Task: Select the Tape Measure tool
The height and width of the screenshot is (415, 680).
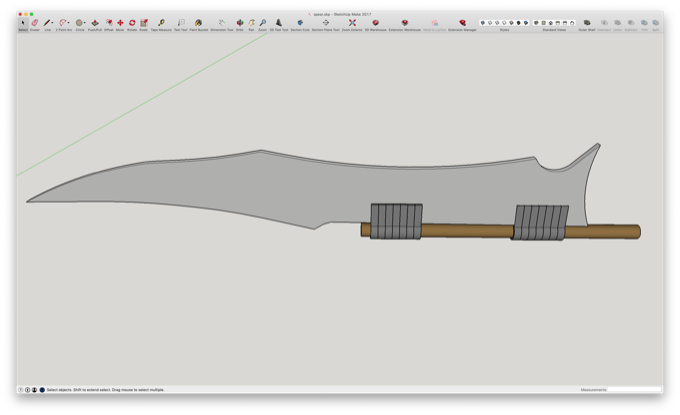Action: coord(161,23)
